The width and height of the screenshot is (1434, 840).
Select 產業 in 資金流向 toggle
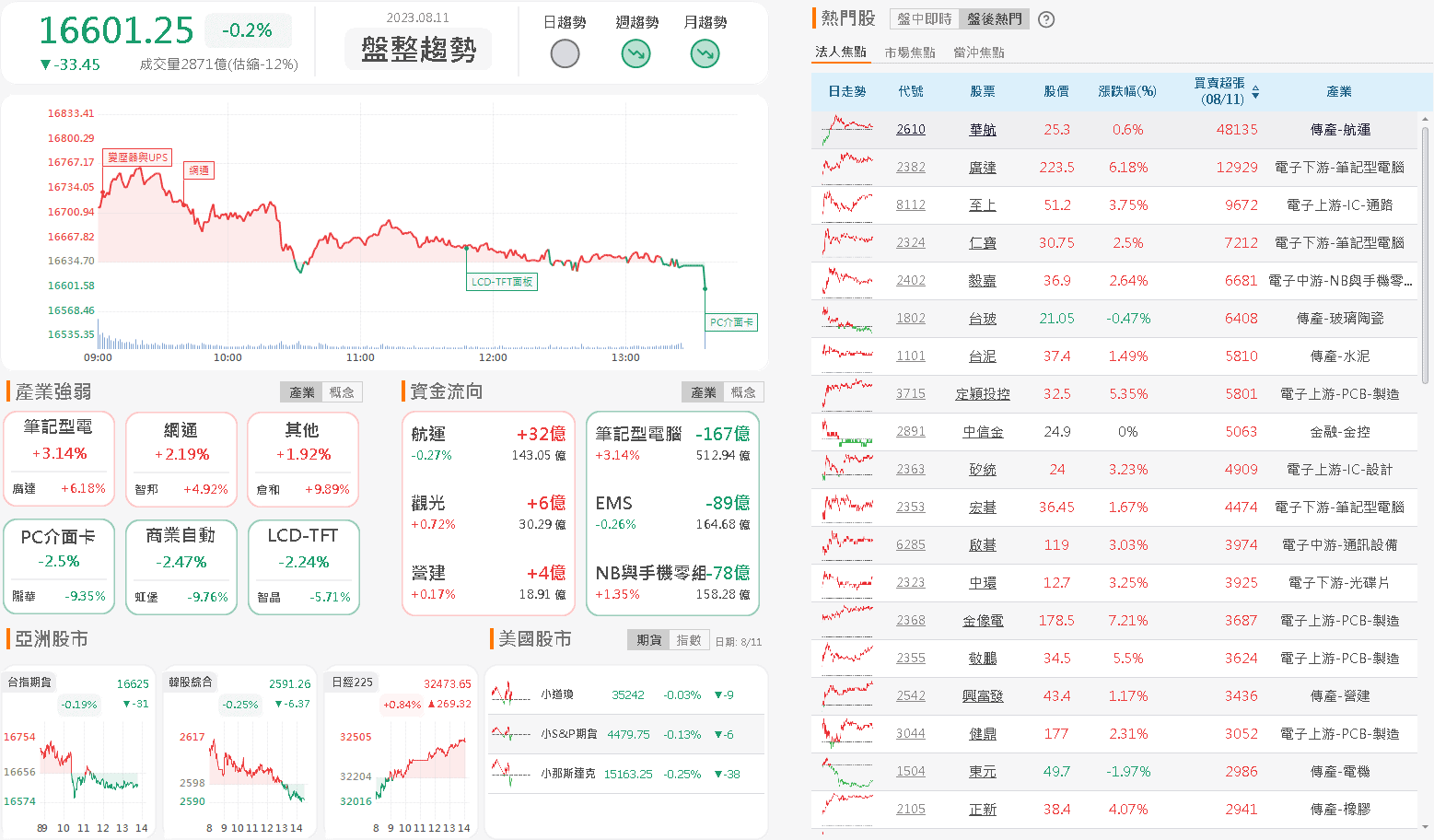point(703,392)
